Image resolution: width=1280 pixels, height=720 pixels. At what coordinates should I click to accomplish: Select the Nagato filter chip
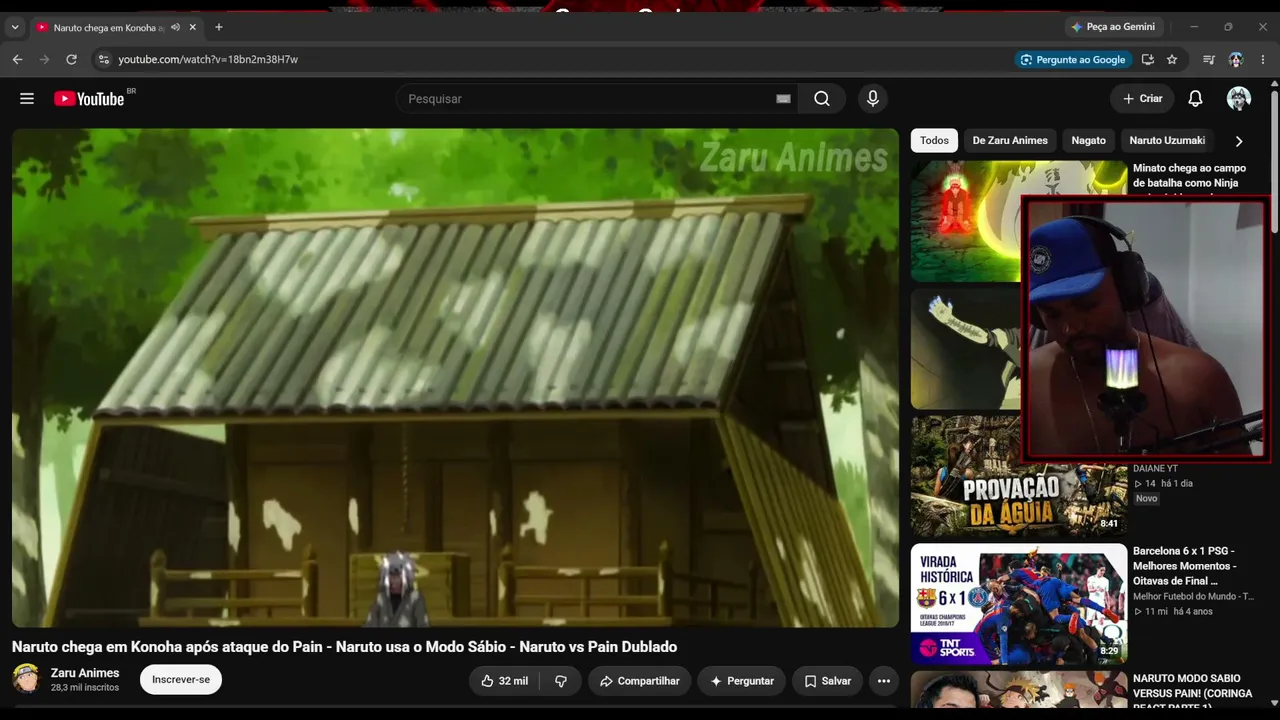(x=1089, y=141)
